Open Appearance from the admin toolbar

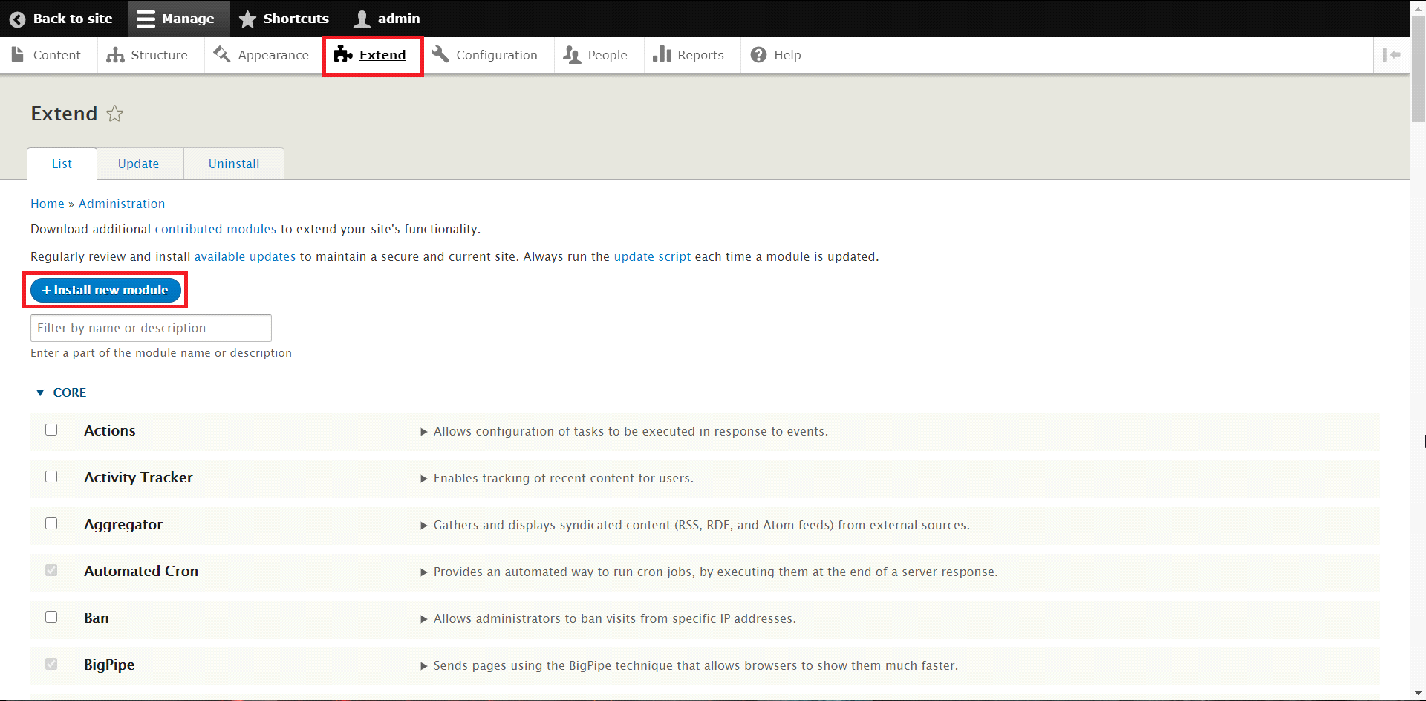(260, 55)
